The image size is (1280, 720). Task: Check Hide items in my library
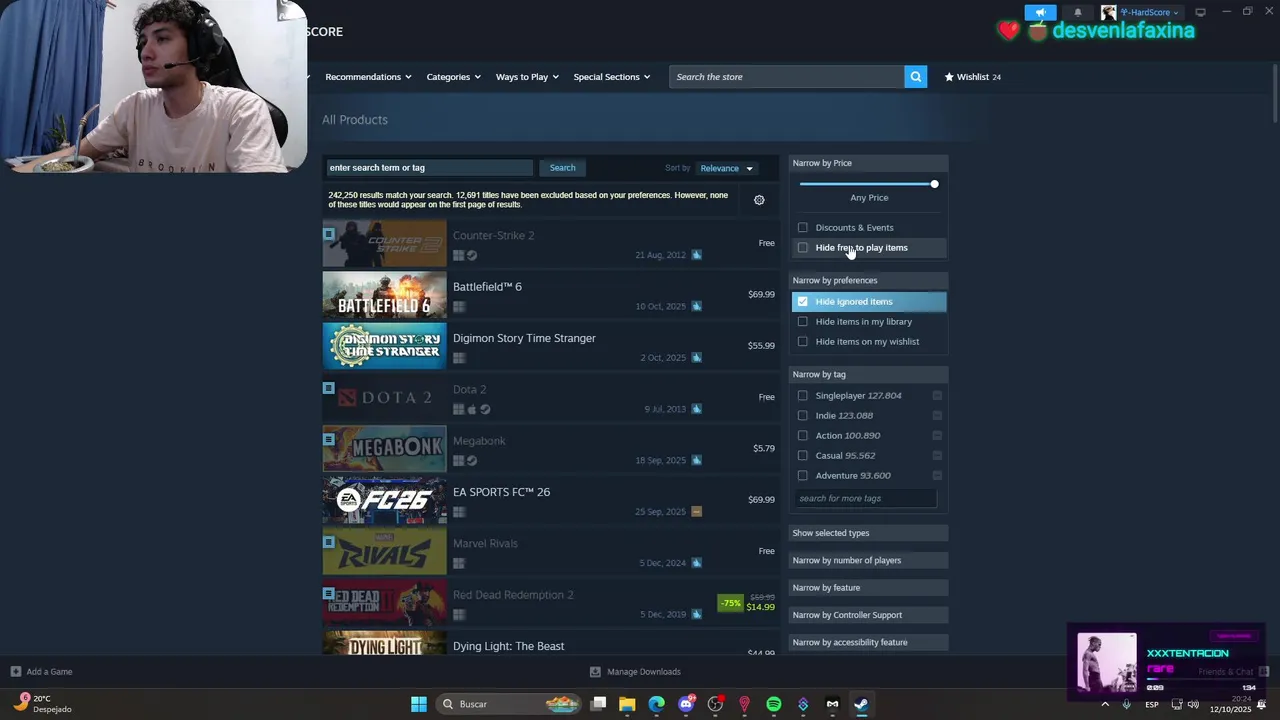[802, 322]
